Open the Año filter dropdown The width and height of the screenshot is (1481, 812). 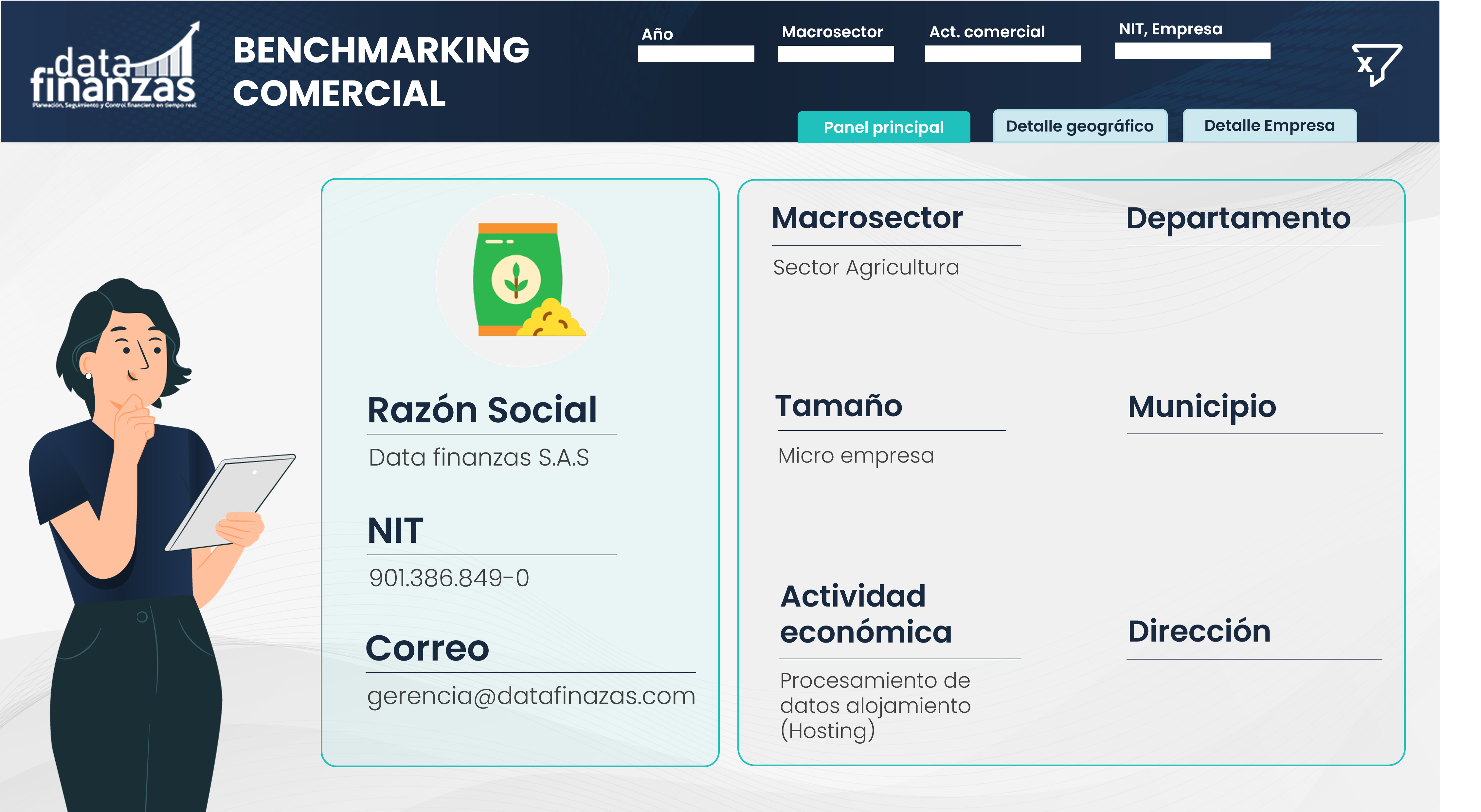point(695,53)
